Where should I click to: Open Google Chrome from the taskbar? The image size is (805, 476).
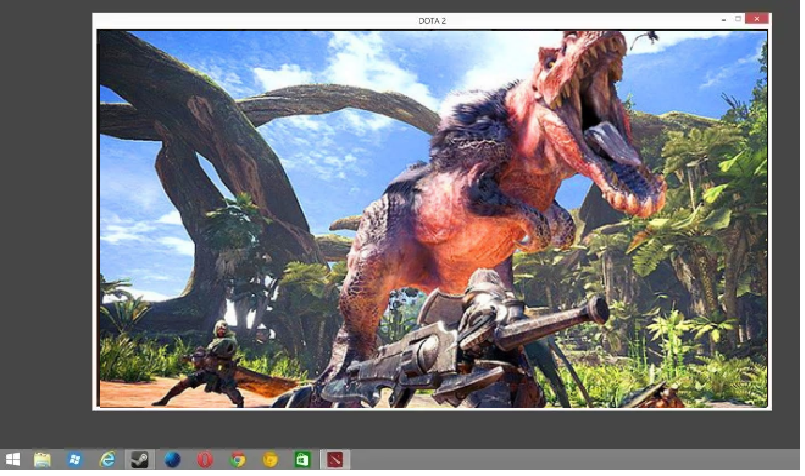237,460
